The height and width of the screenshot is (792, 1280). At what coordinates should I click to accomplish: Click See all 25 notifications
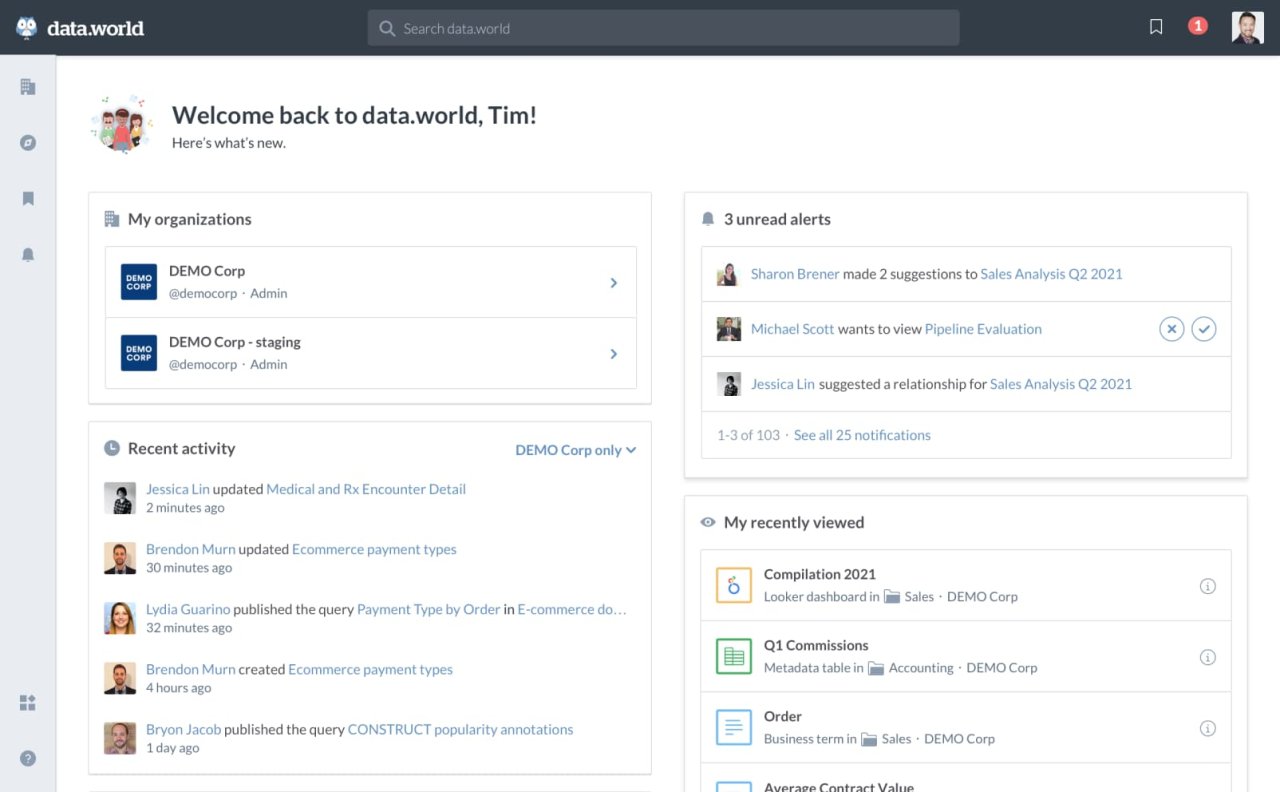(862, 435)
